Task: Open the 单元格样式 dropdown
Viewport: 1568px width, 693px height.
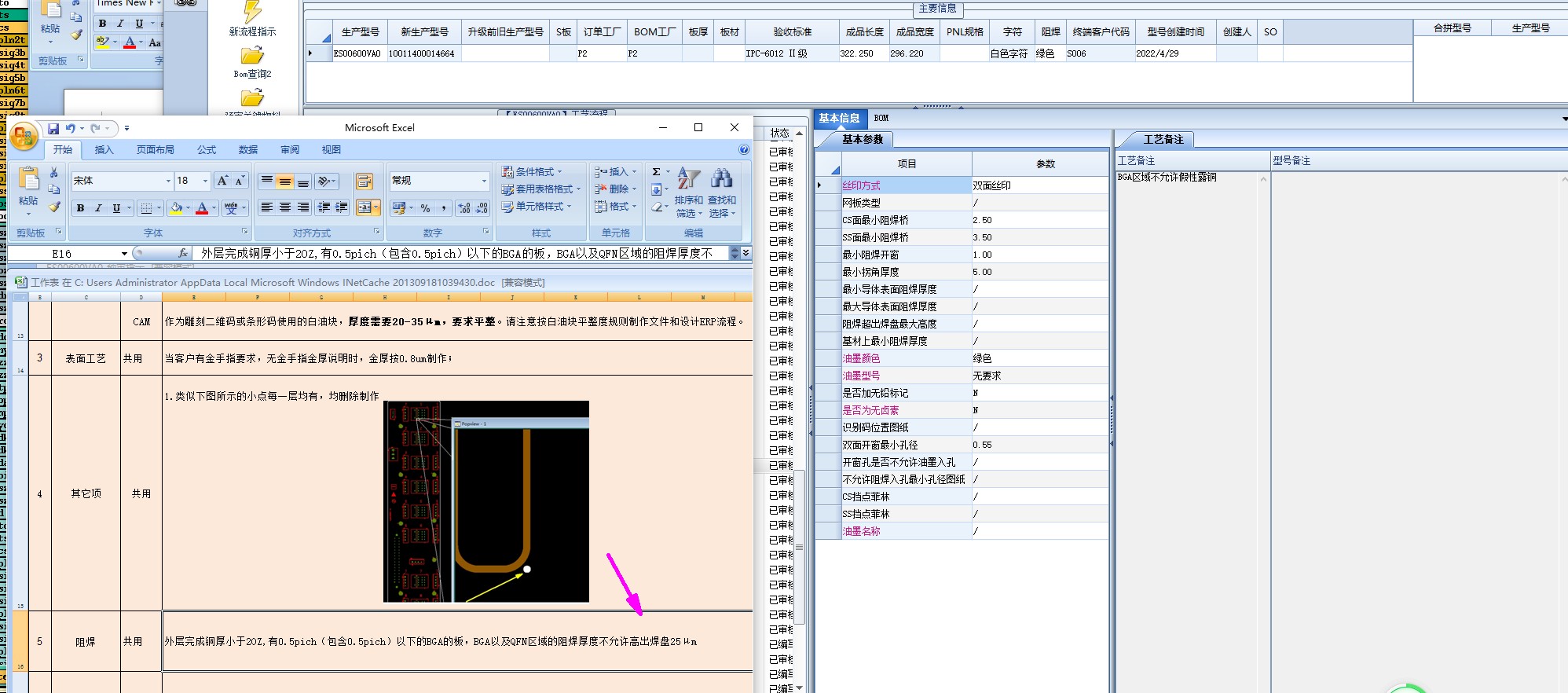Action: pyautogui.click(x=537, y=206)
